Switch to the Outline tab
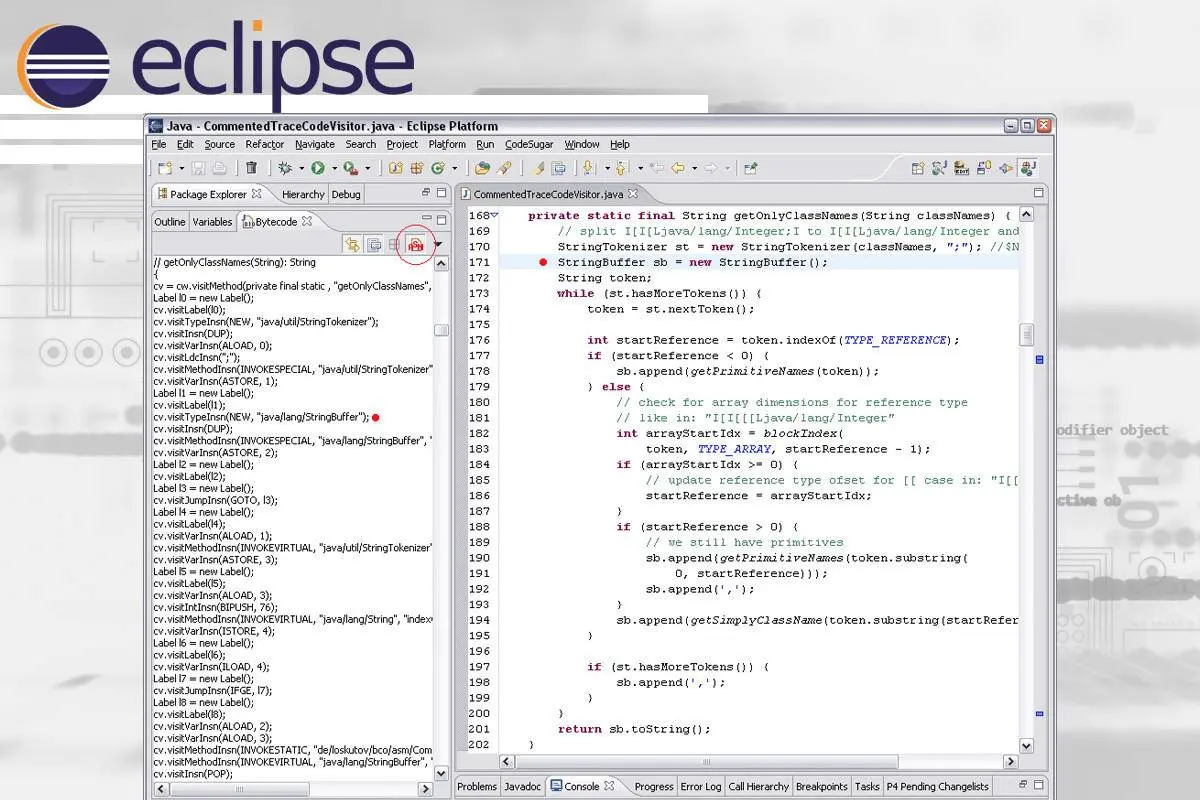1200x800 pixels. pos(170,222)
